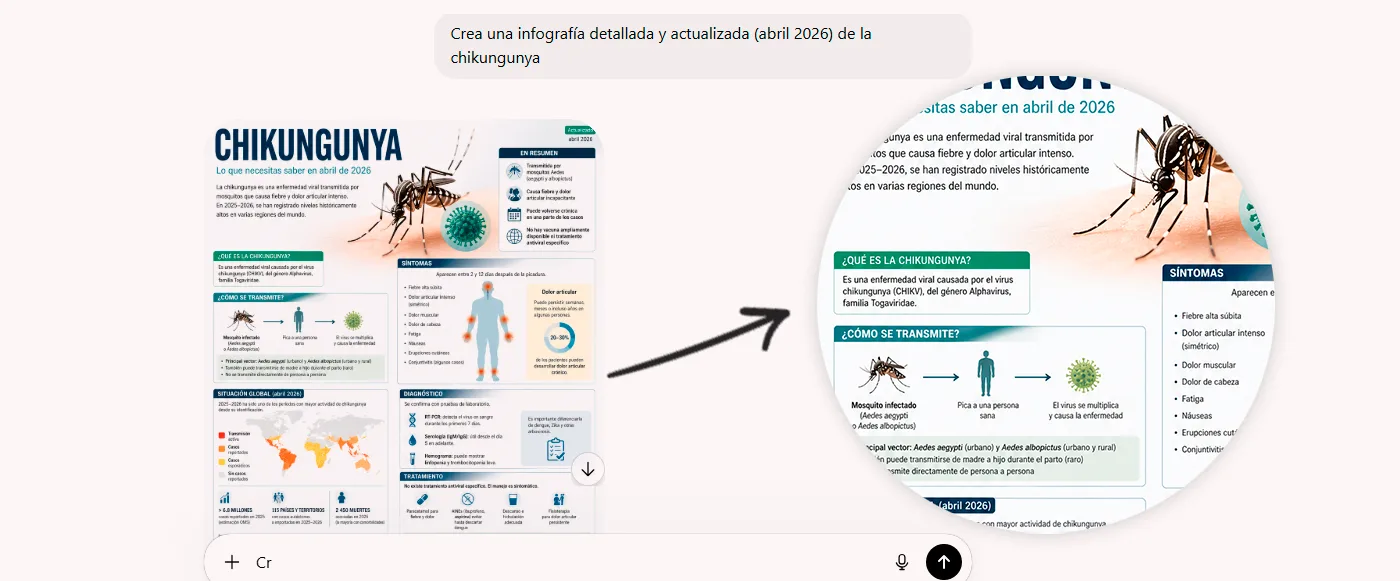
Task: Jump to latest with the down arrow
Action: 588,470
